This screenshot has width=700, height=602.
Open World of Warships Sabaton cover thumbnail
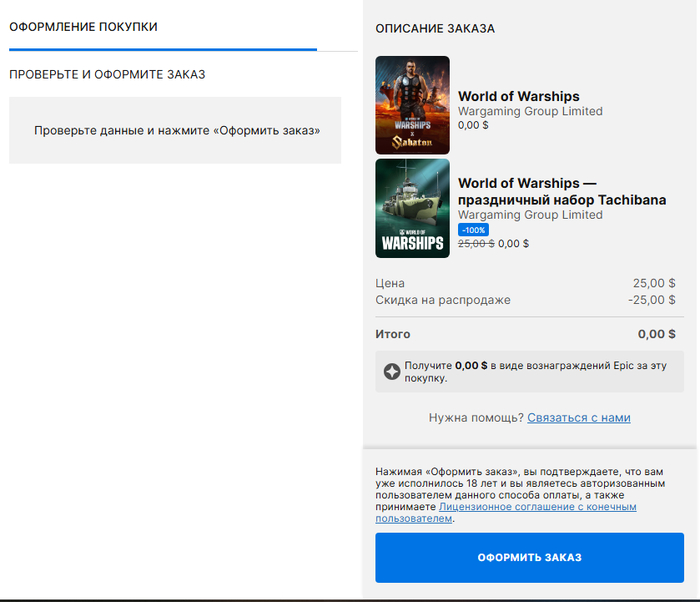412,105
